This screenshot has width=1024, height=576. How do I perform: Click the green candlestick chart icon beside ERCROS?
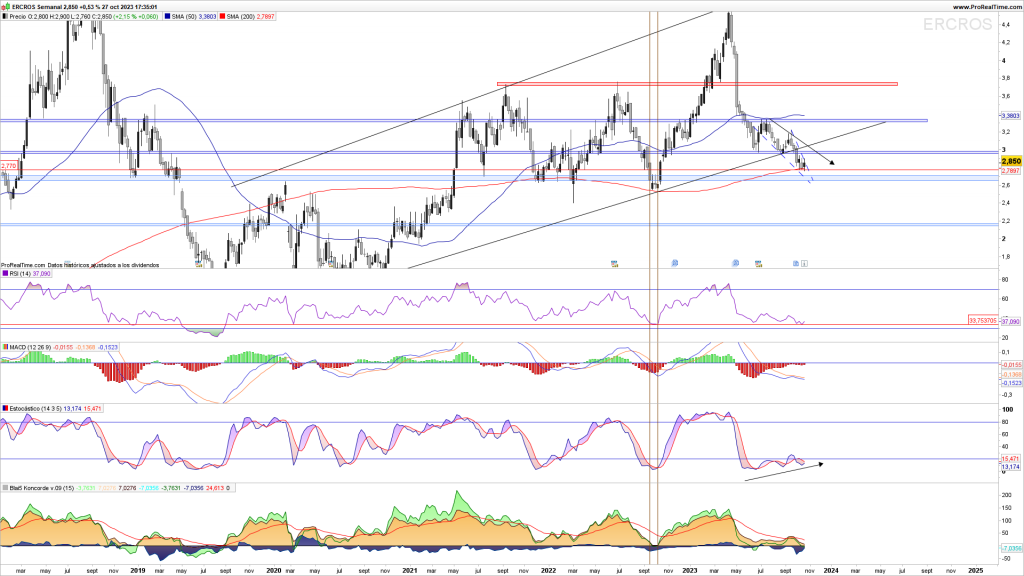tap(5, 6)
